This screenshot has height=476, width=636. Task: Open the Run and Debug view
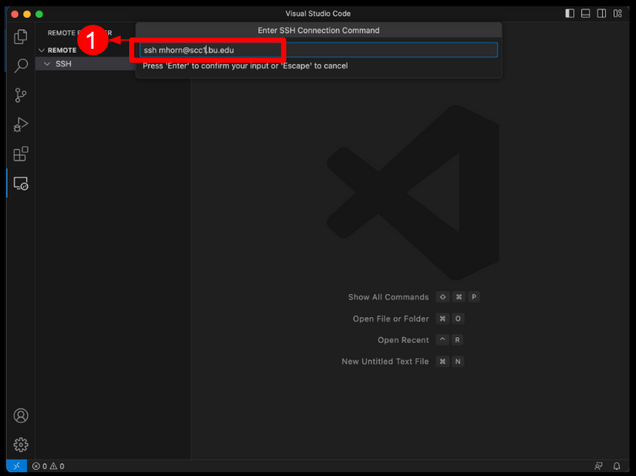click(21, 124)
